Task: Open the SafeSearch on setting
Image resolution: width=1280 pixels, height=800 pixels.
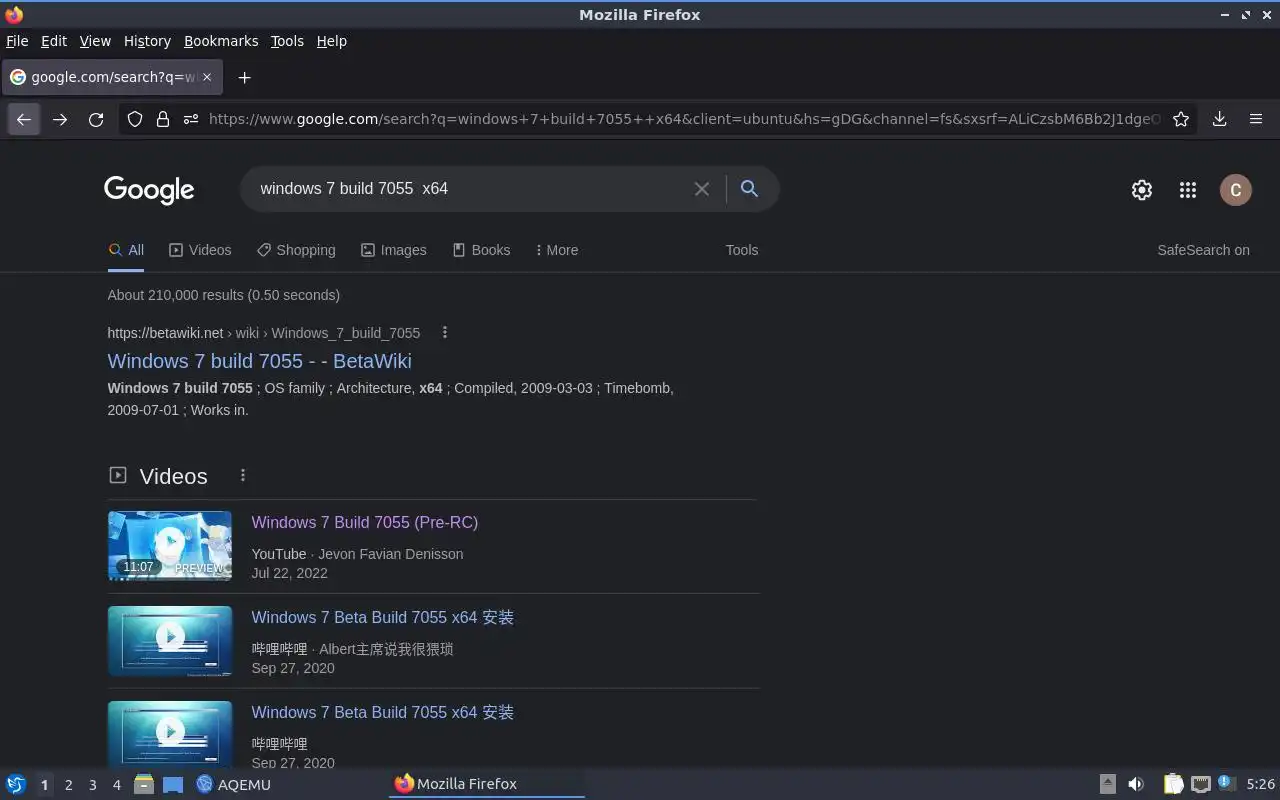Action: (1203, 250)
